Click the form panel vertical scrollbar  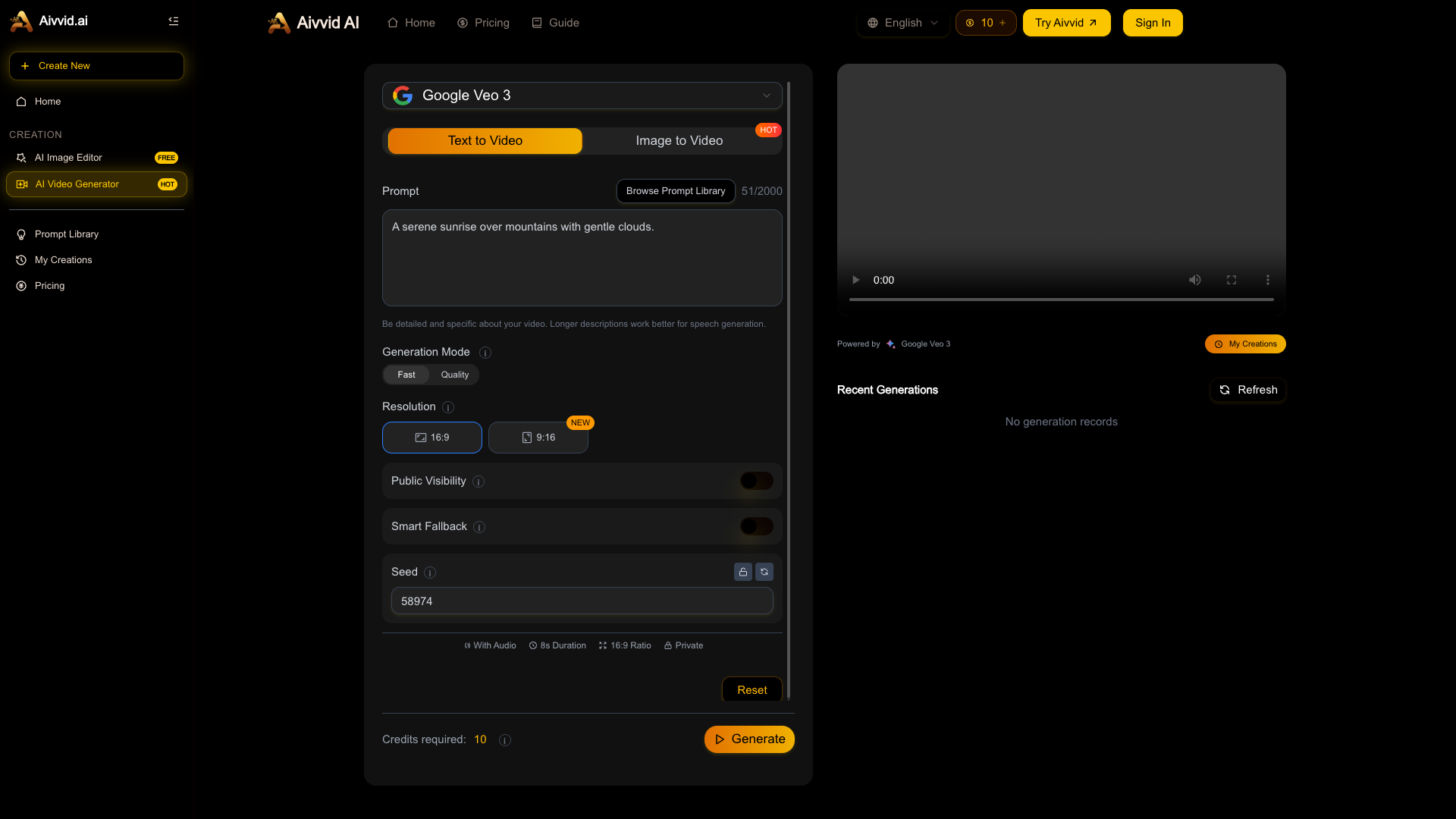(x=789, y=390)
